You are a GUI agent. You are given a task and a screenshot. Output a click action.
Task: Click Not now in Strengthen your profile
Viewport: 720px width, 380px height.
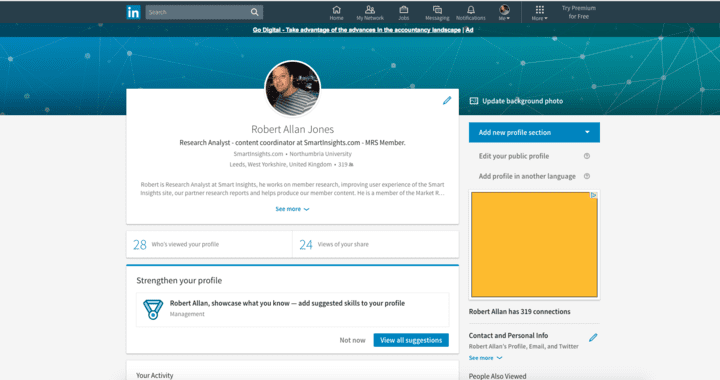pos(352,340)
